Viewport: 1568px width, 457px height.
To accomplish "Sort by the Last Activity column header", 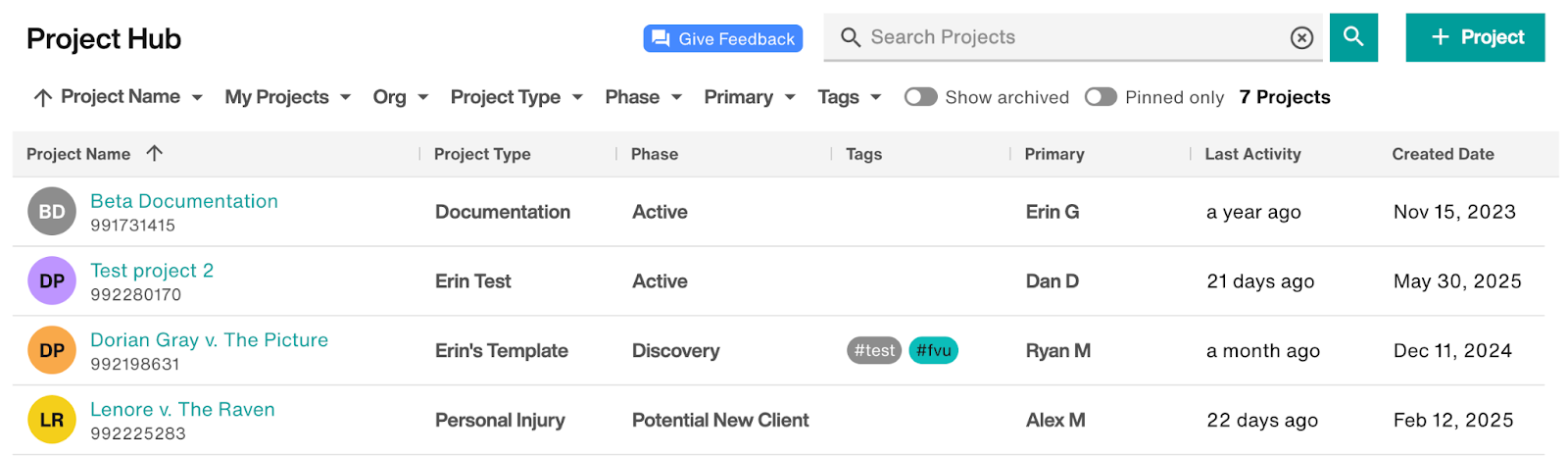I will point(1252,154).
